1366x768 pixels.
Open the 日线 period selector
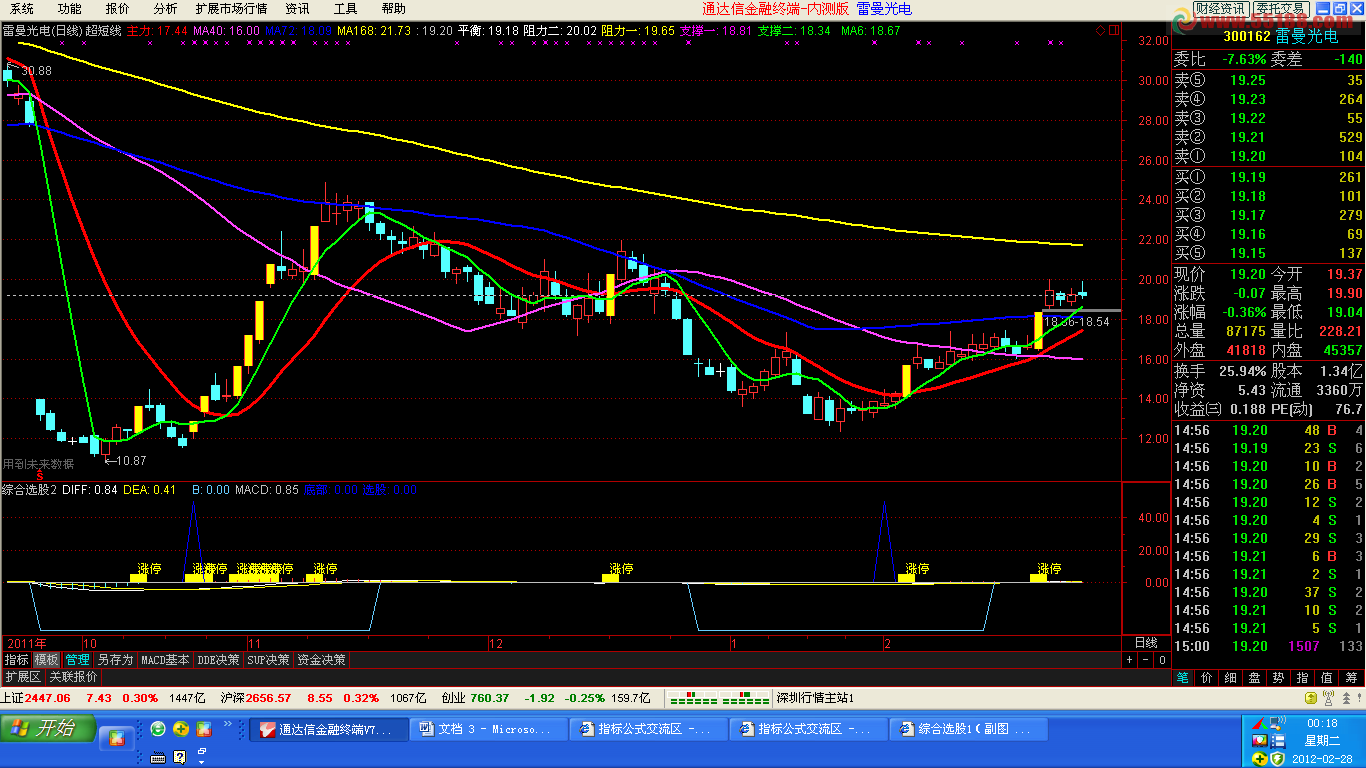(1146, 643)
